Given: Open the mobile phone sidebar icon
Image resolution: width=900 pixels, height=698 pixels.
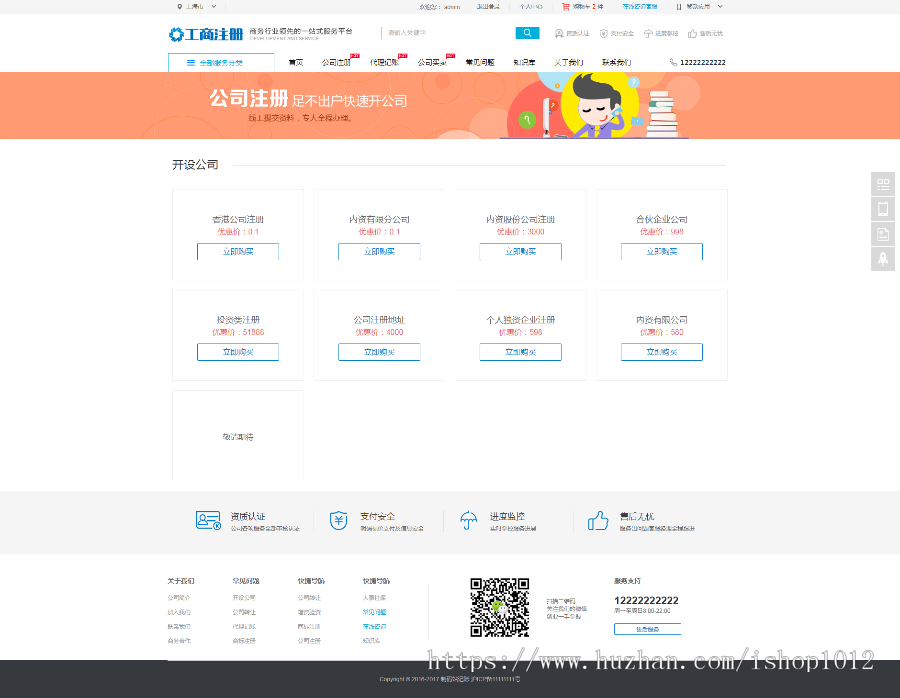Looking at the screenshot, I should pos(883,209).
